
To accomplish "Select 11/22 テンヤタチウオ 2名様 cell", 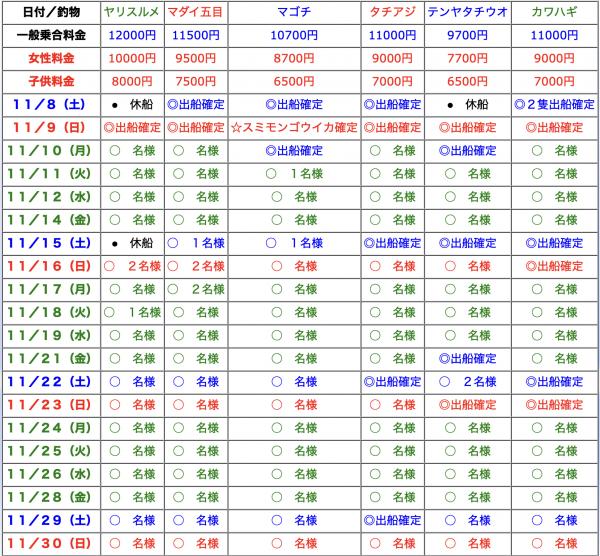I will 468,382.
